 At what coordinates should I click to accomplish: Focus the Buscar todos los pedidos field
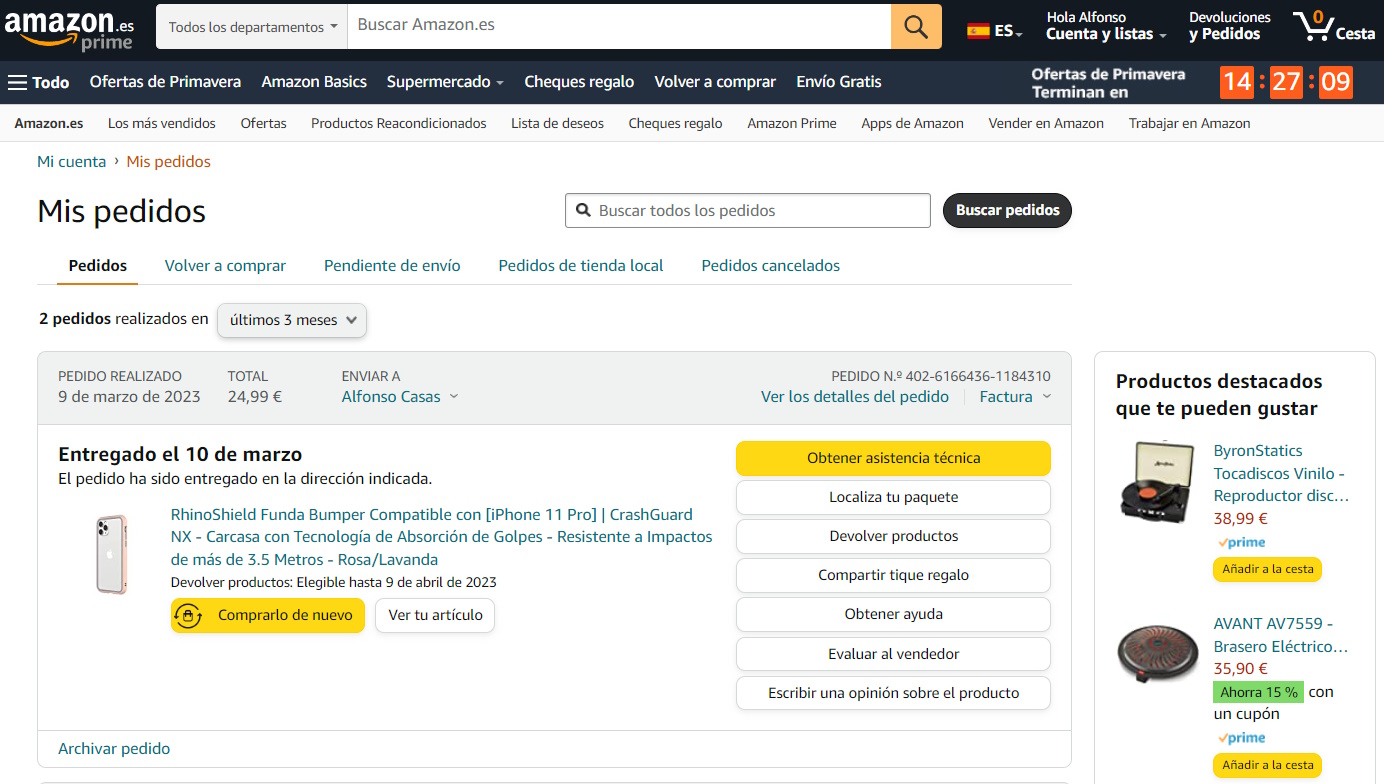pos(748,210)
